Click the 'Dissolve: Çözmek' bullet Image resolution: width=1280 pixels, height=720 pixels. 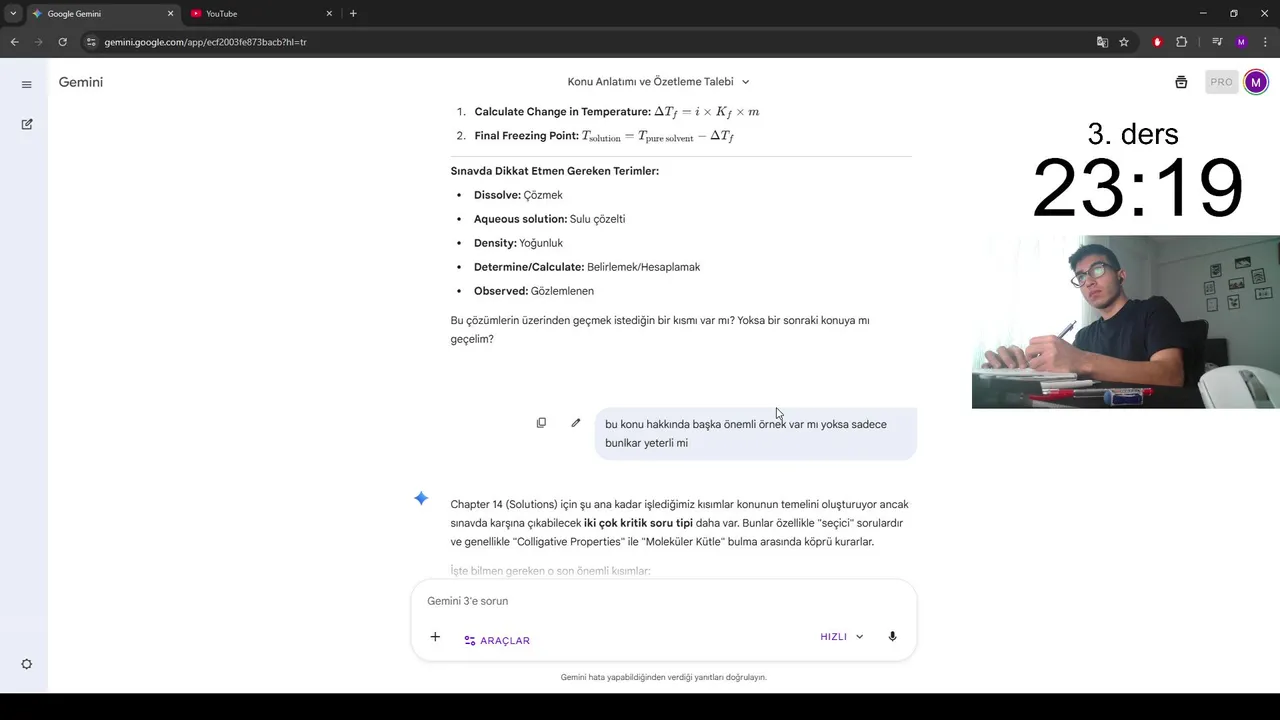pos(518,195)
